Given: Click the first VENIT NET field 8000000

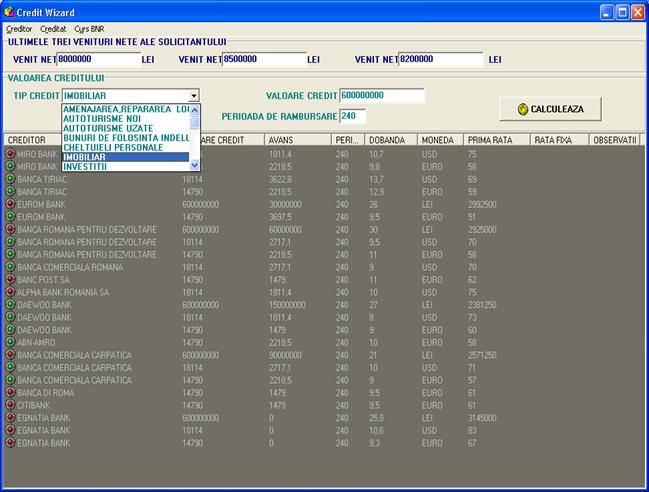Looking at the screenshot, I should click(99, 59).
